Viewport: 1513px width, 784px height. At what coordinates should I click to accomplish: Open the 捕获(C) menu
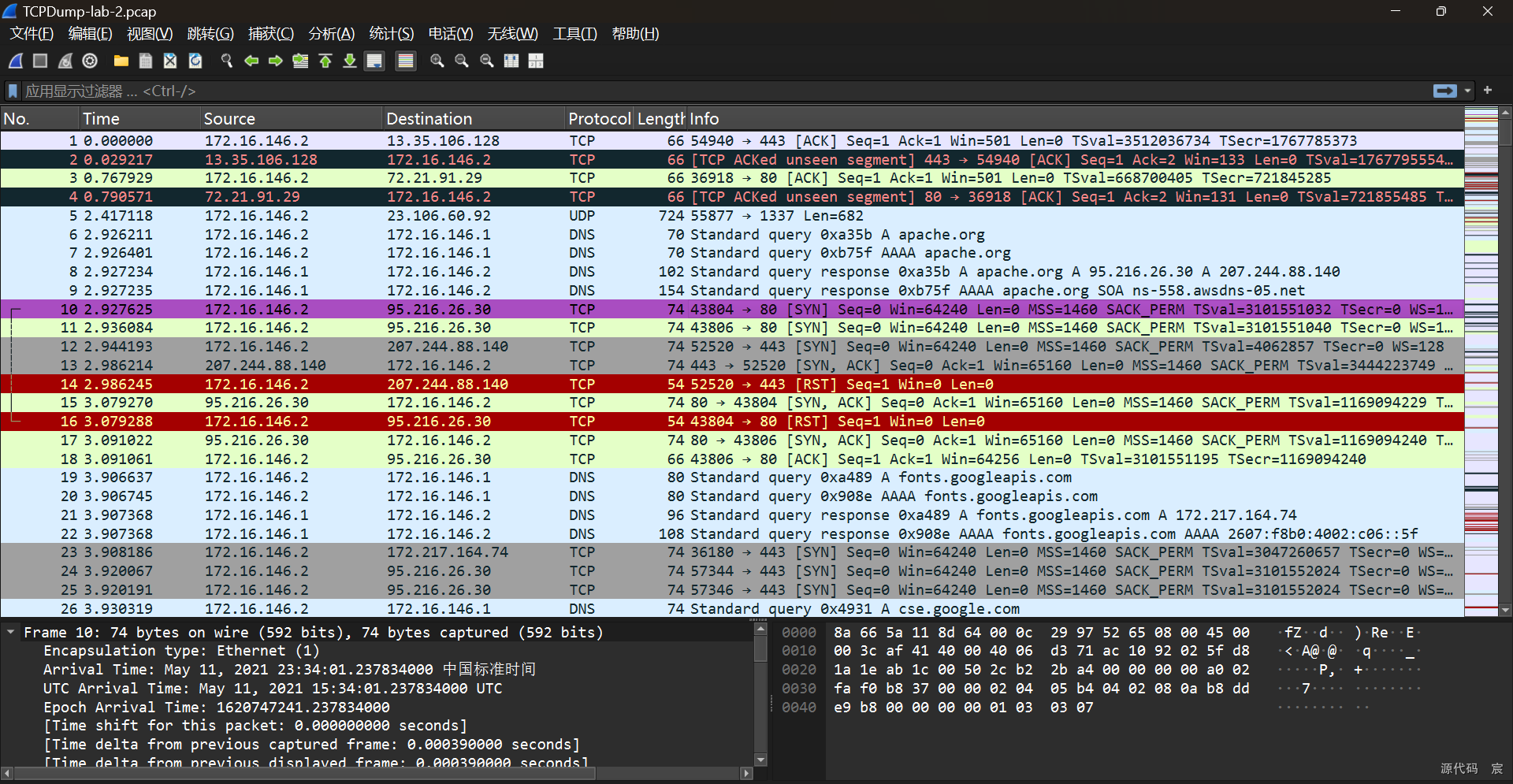(x=271, y=34)
